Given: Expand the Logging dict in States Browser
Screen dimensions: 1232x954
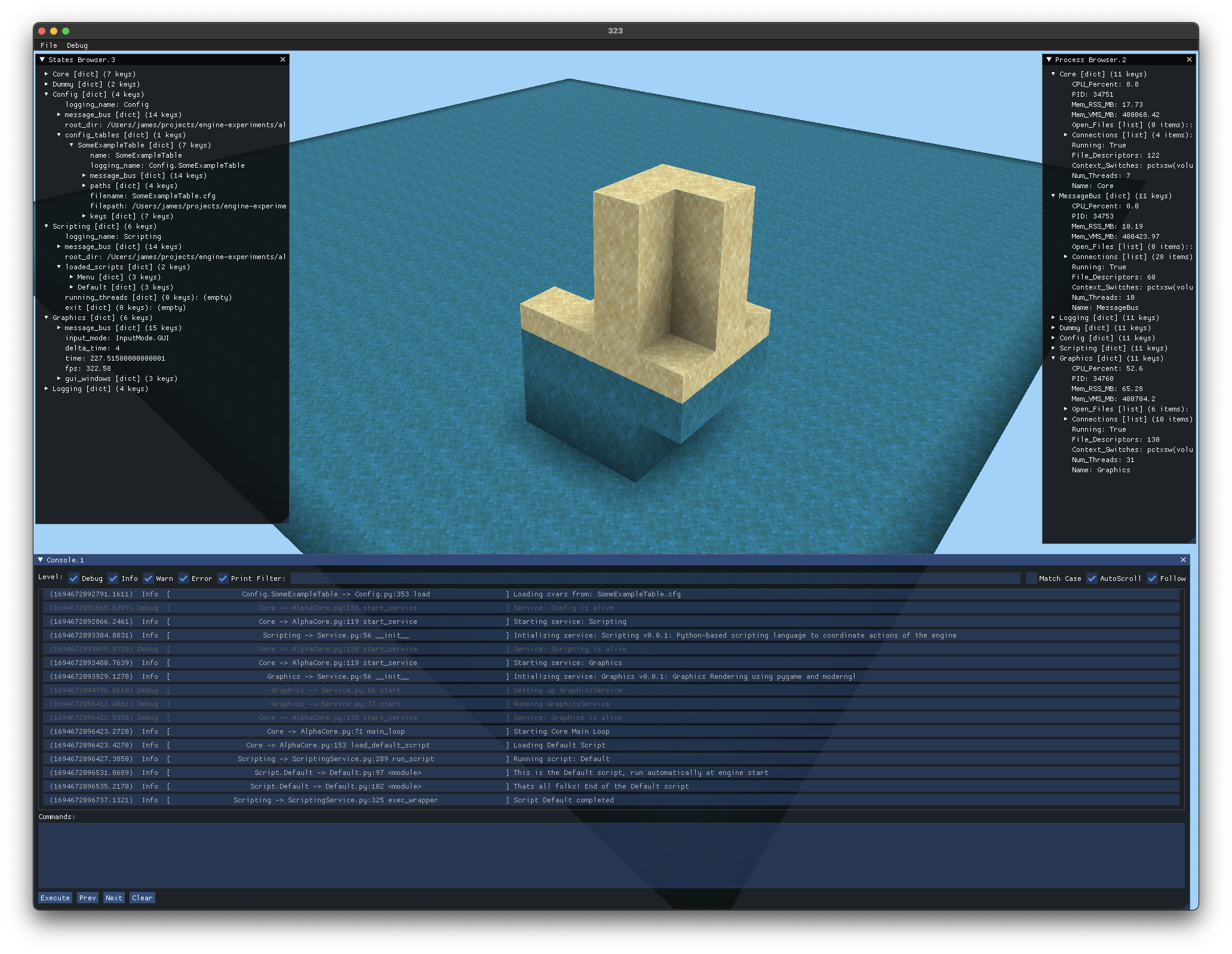Looking at the screenshot, I should (x=47, y=389).
